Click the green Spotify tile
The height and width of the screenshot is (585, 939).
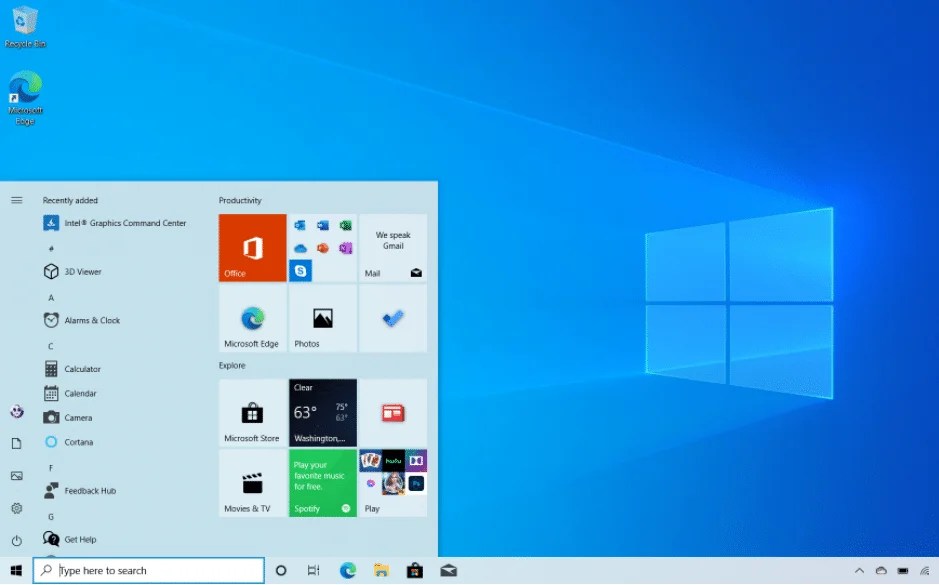coord(323,483)
